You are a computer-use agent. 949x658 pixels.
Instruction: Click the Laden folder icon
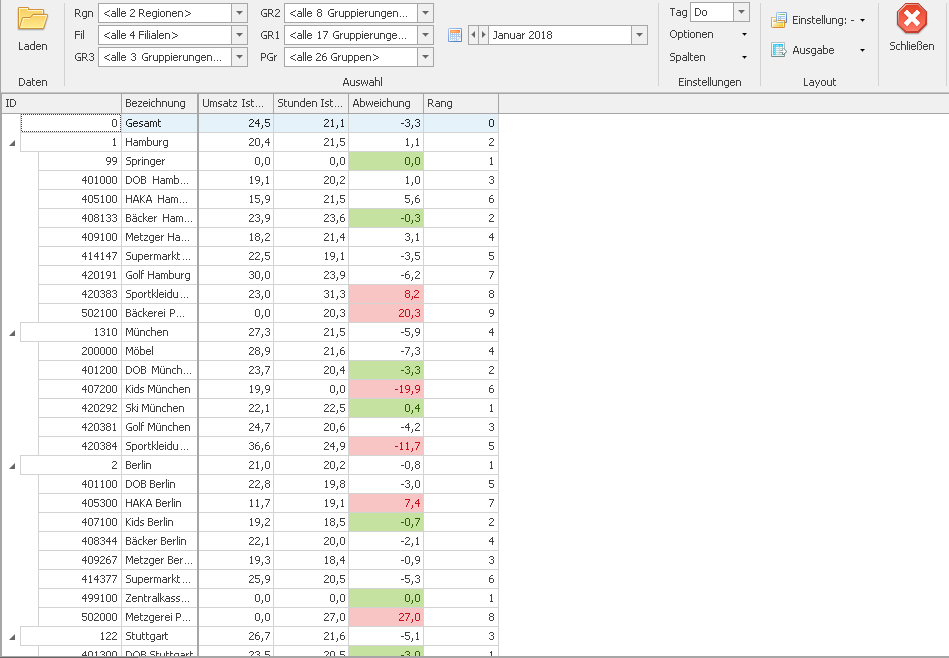[x=32, y=20]
